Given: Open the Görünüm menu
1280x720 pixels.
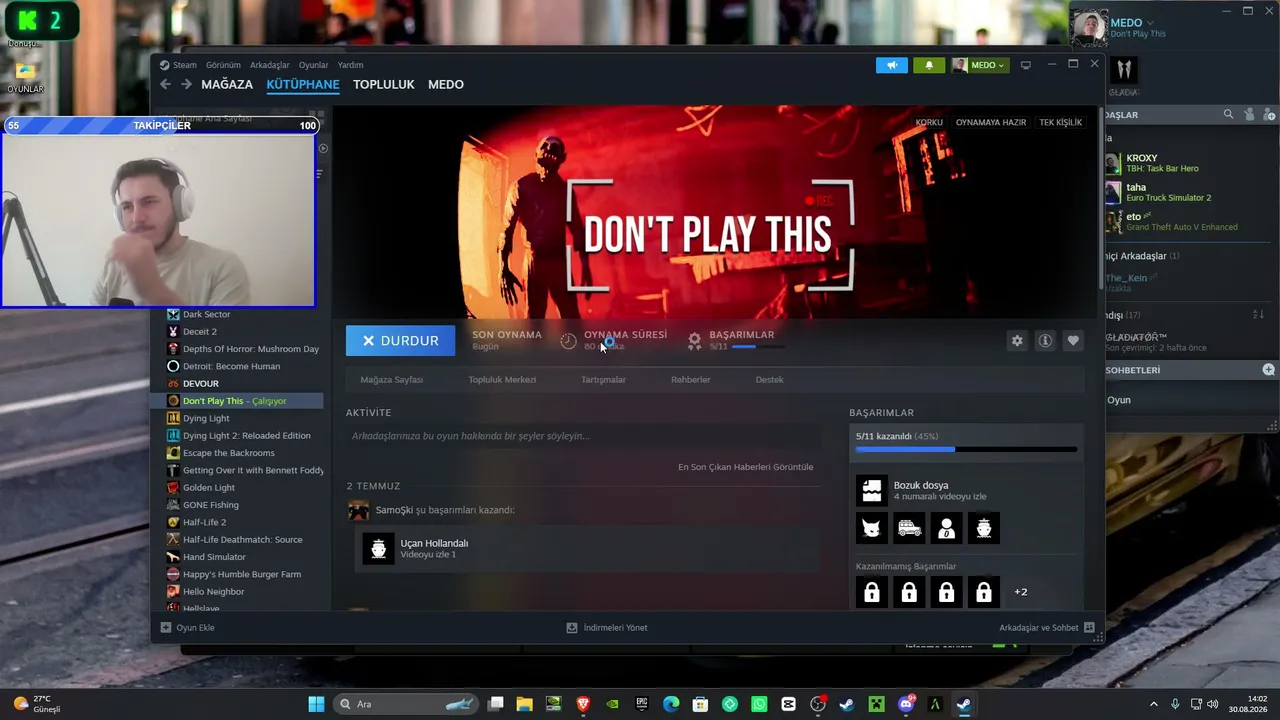Looking at the screenshot, I should 223,65.
